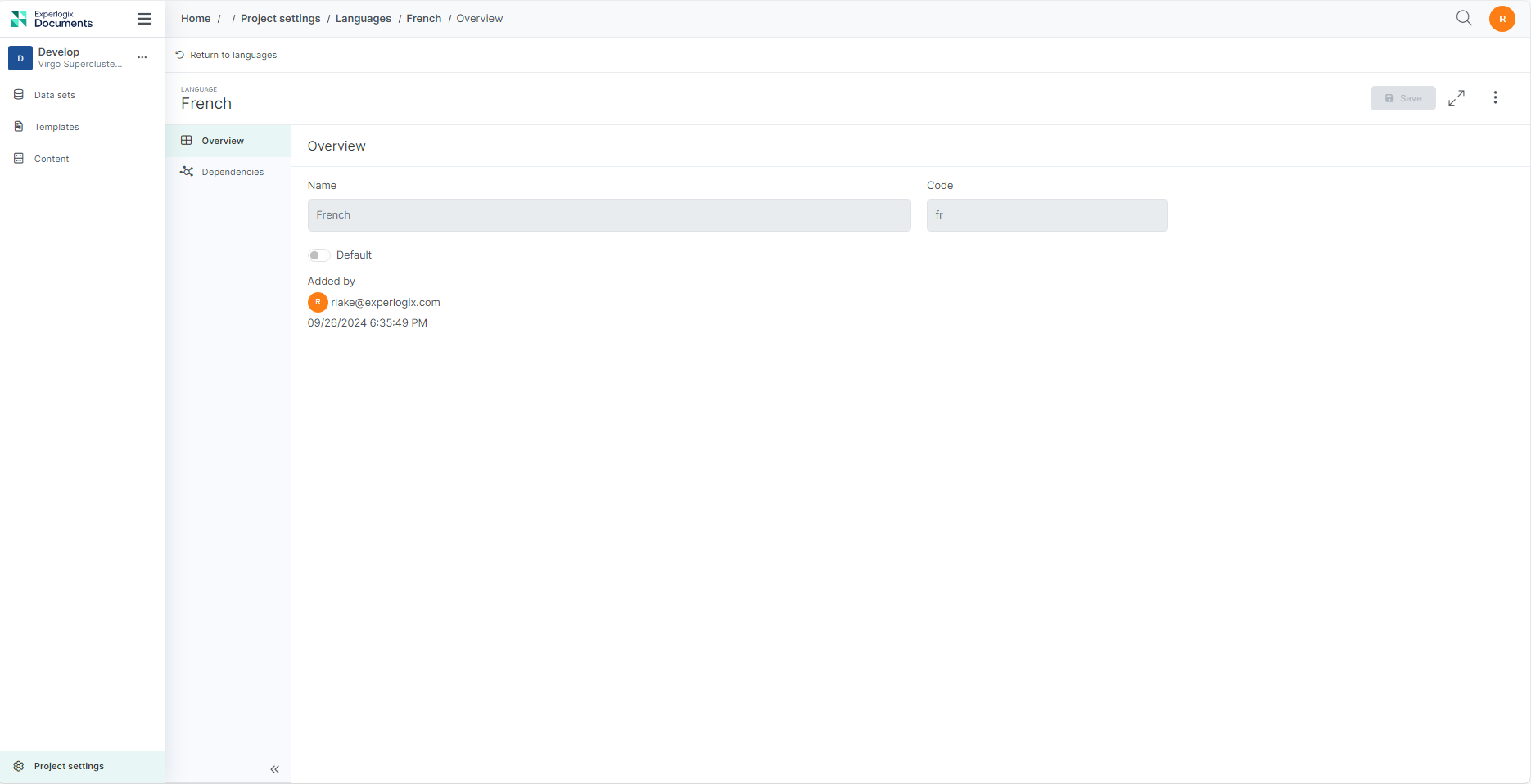Click the Save button
This screenshot has width=1531, height=784.
pos(1402,98)
